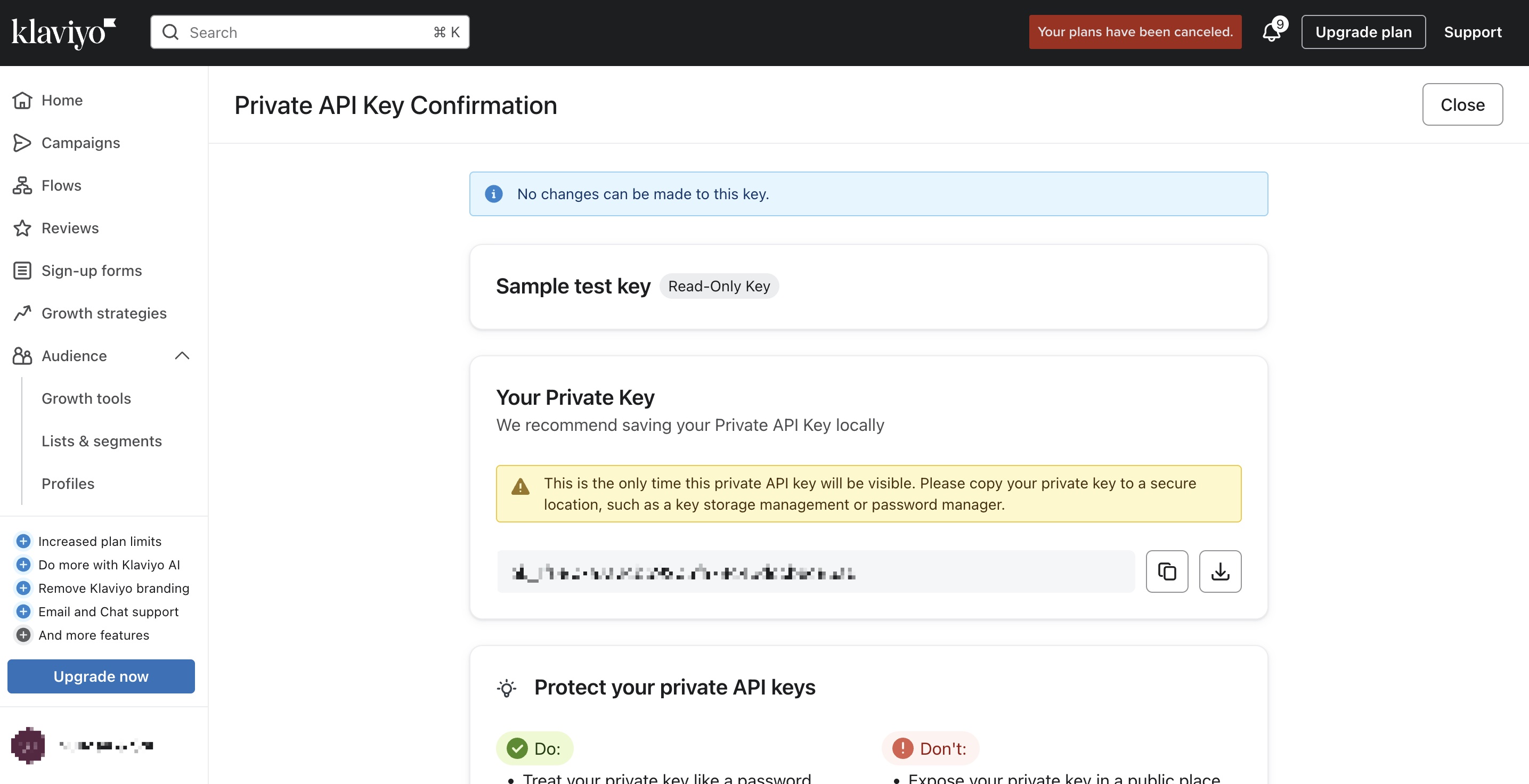The width and height of the screenshot is (1529, 784).
Task: Open the Support link in header
Action: tap(1473, 32)
